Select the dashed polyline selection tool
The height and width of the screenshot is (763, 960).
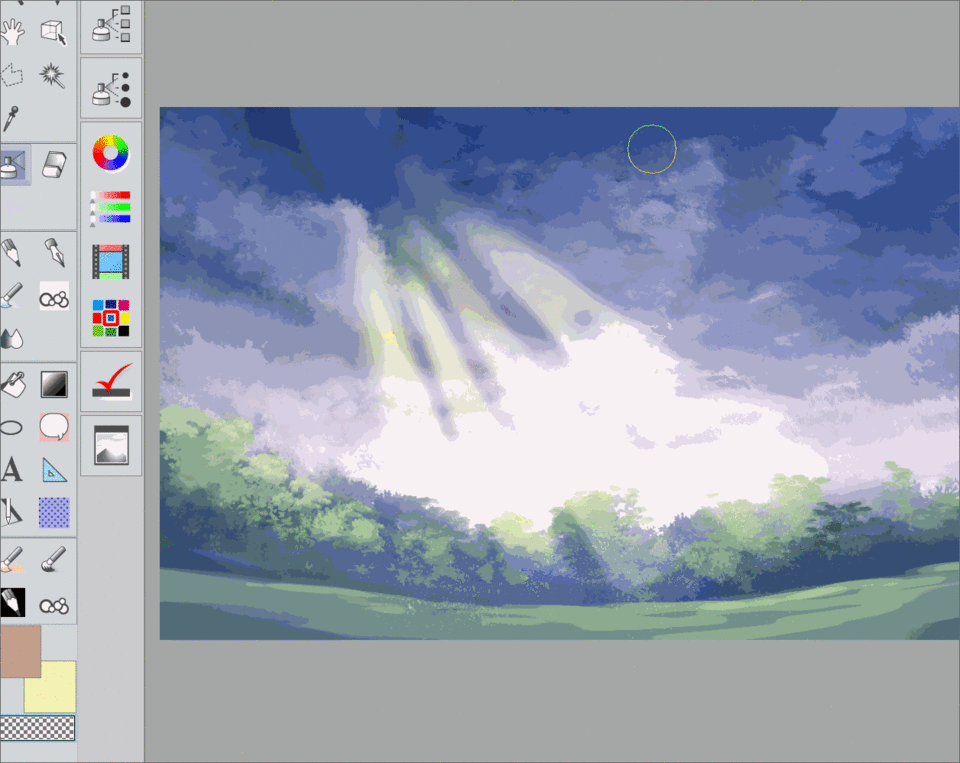coord(12,75)
